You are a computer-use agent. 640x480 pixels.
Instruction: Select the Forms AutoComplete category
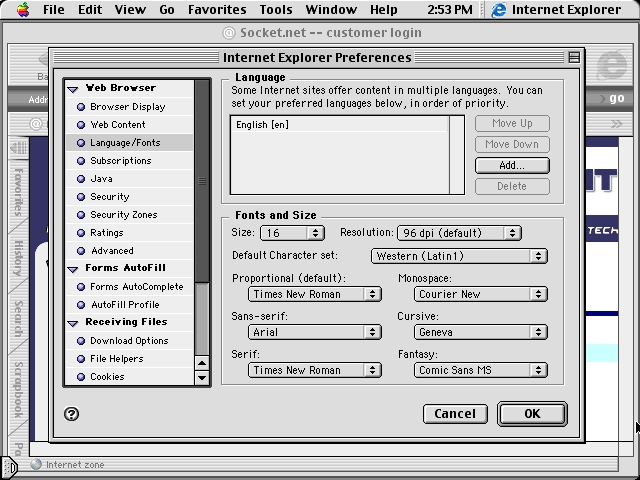coord(129,287)
